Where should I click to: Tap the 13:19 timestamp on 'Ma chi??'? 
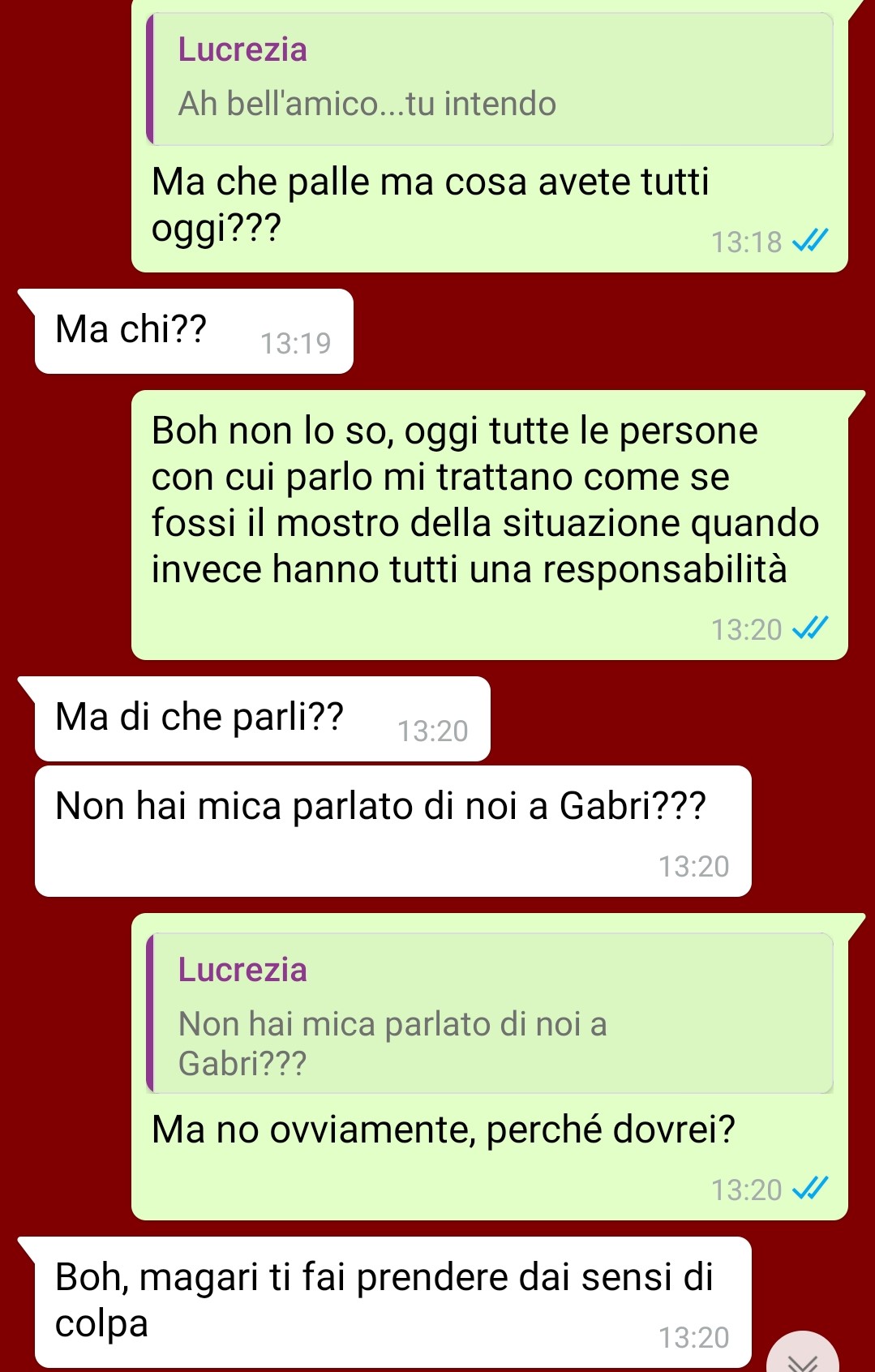tap(295, 344)
